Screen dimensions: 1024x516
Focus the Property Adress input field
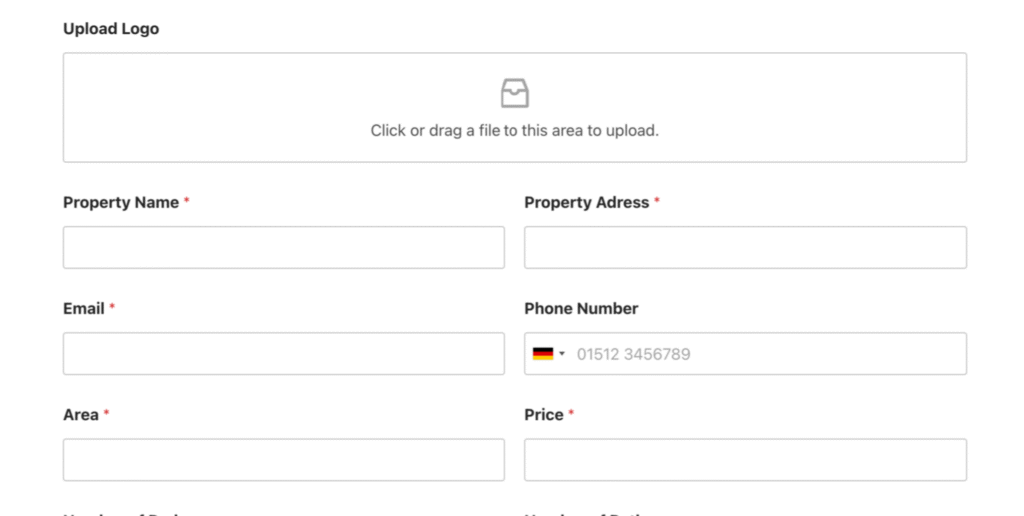(x=745, y=248)
